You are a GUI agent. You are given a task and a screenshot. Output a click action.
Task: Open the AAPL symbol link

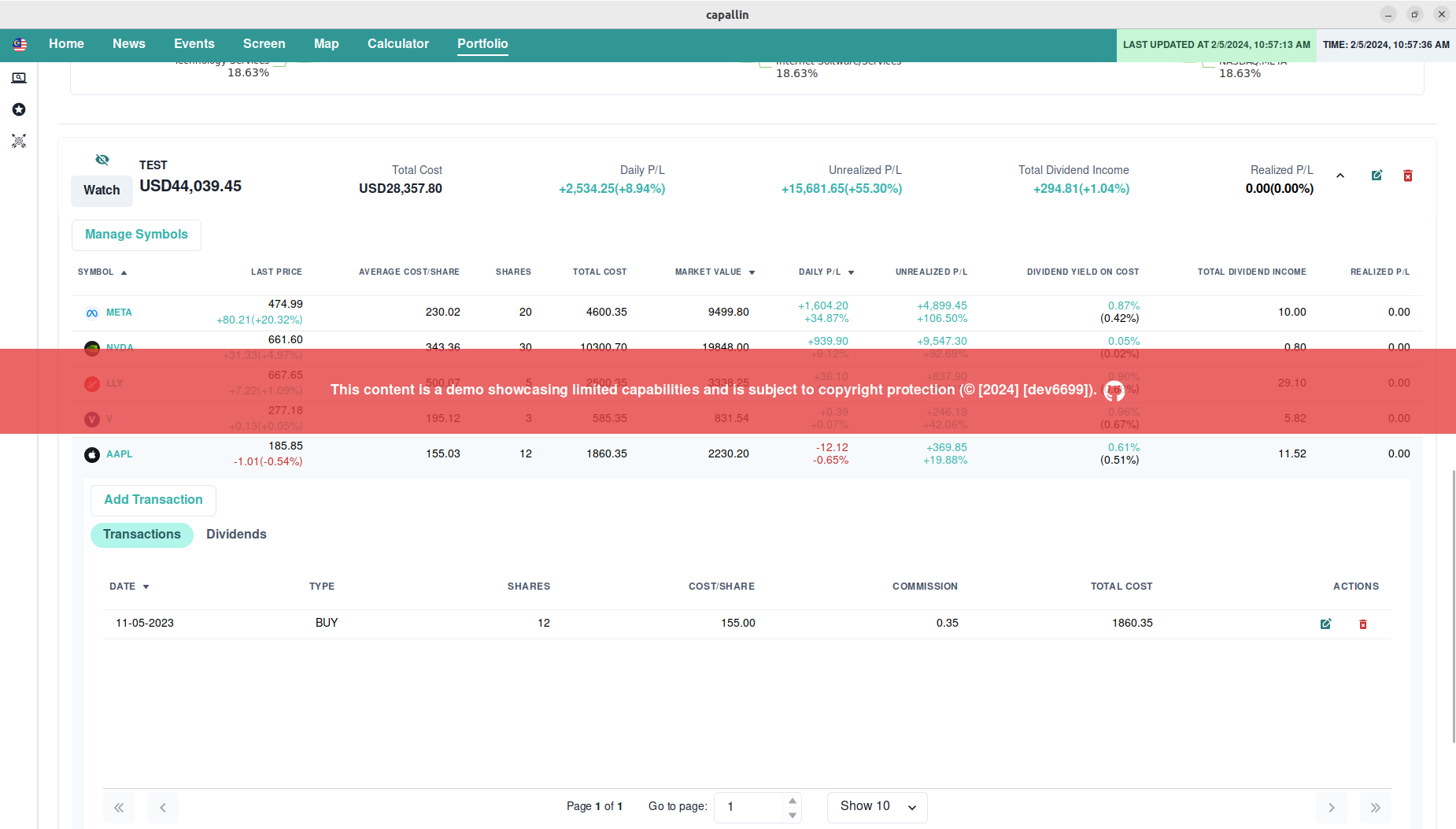(x=120, y=454)
